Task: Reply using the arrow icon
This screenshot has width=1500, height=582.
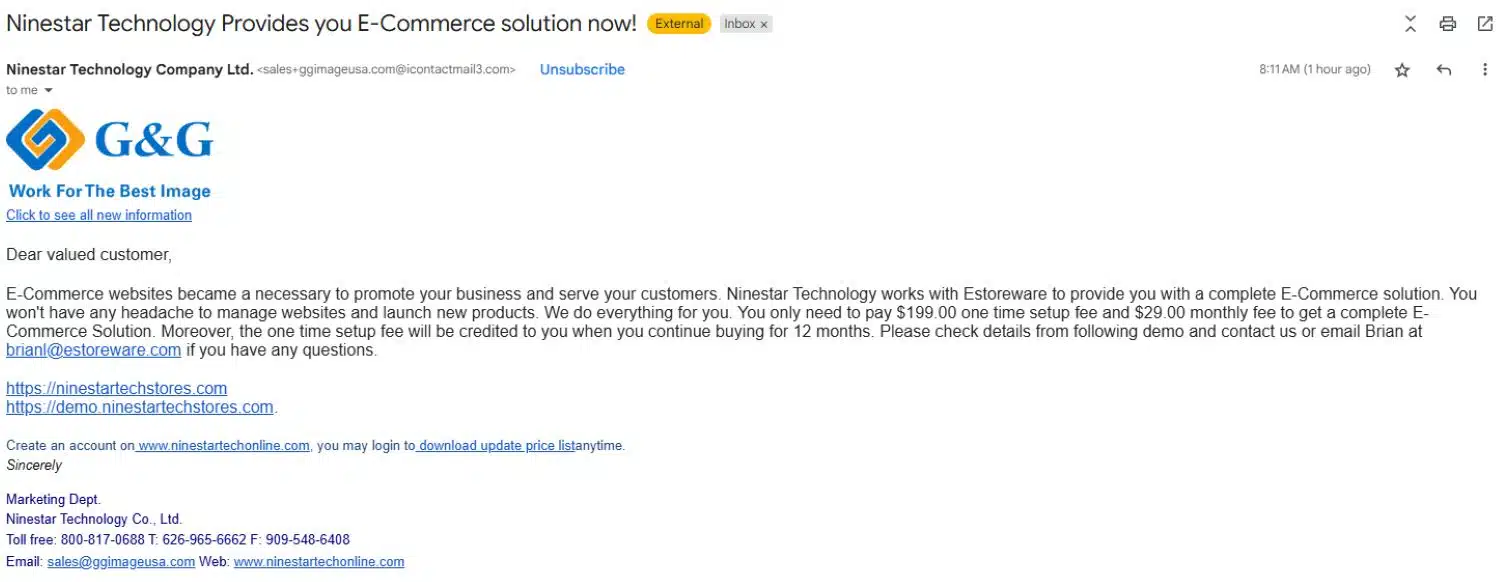Action: tap(1443, 70)
